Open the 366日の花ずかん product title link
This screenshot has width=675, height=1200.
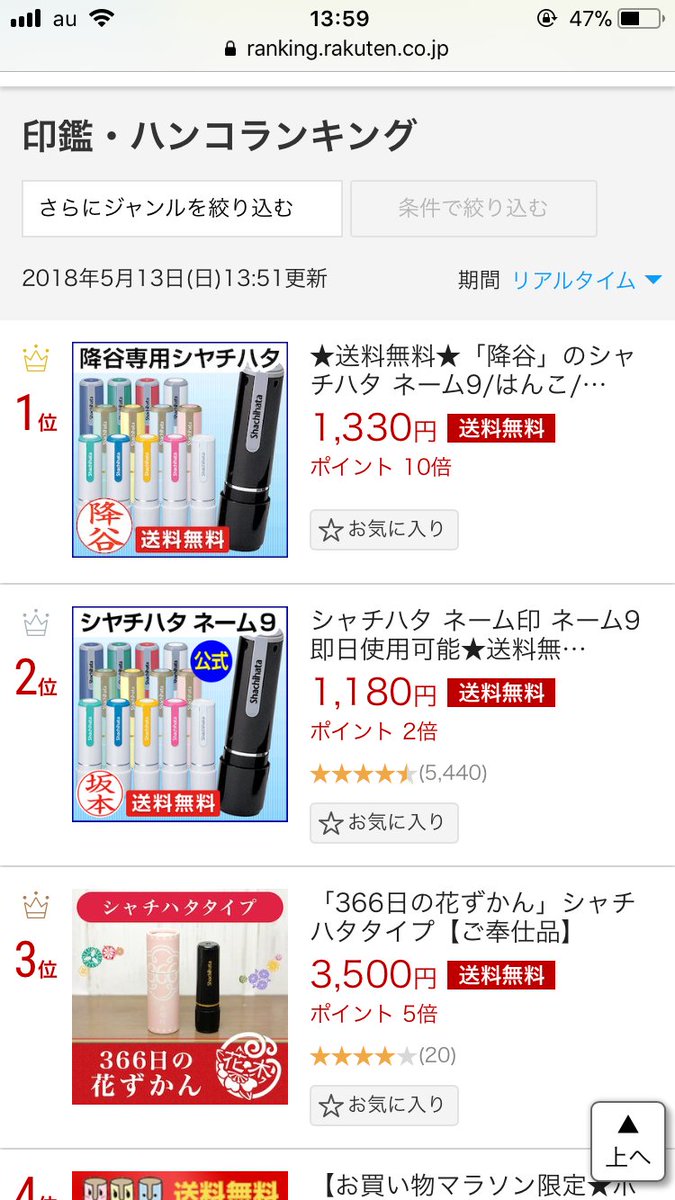[x=473, y=918]
